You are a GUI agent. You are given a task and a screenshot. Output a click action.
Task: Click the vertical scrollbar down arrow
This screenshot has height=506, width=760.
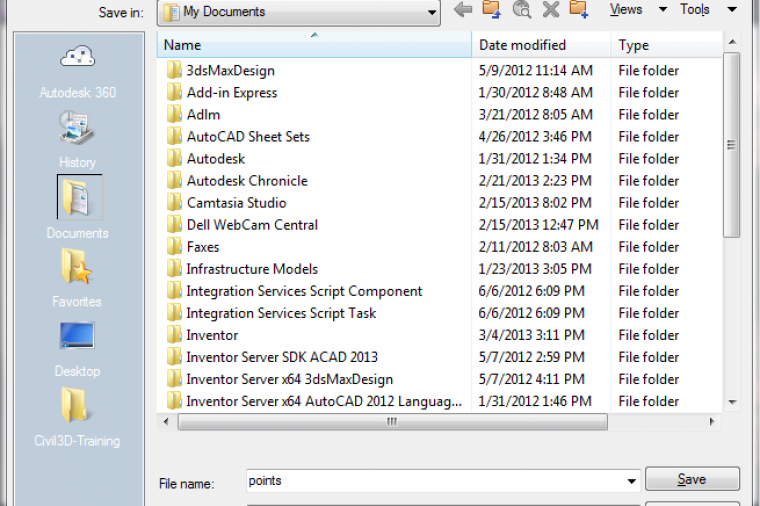coord(732,402)
